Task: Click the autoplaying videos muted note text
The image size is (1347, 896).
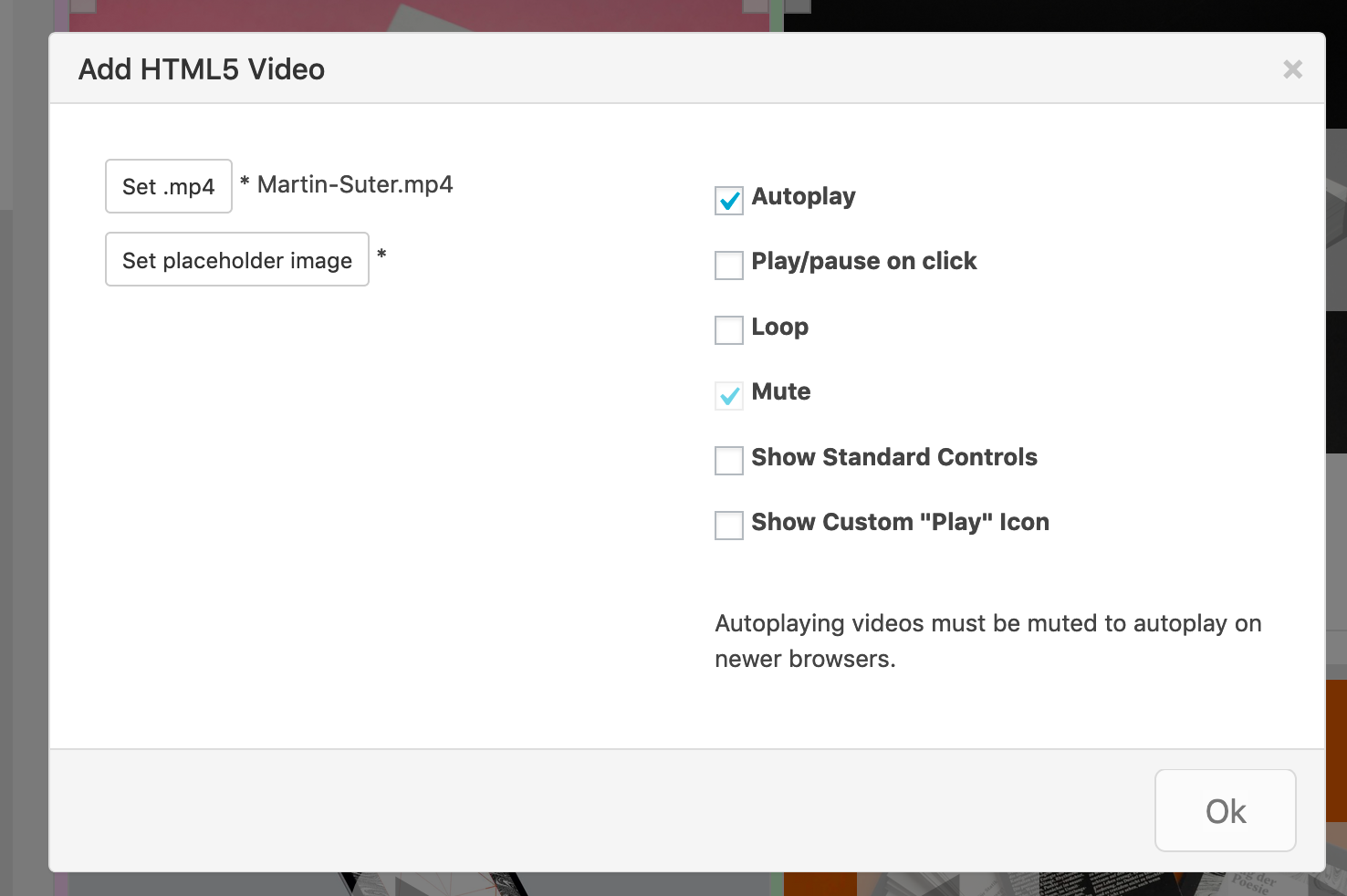Action: click(987, 641)
